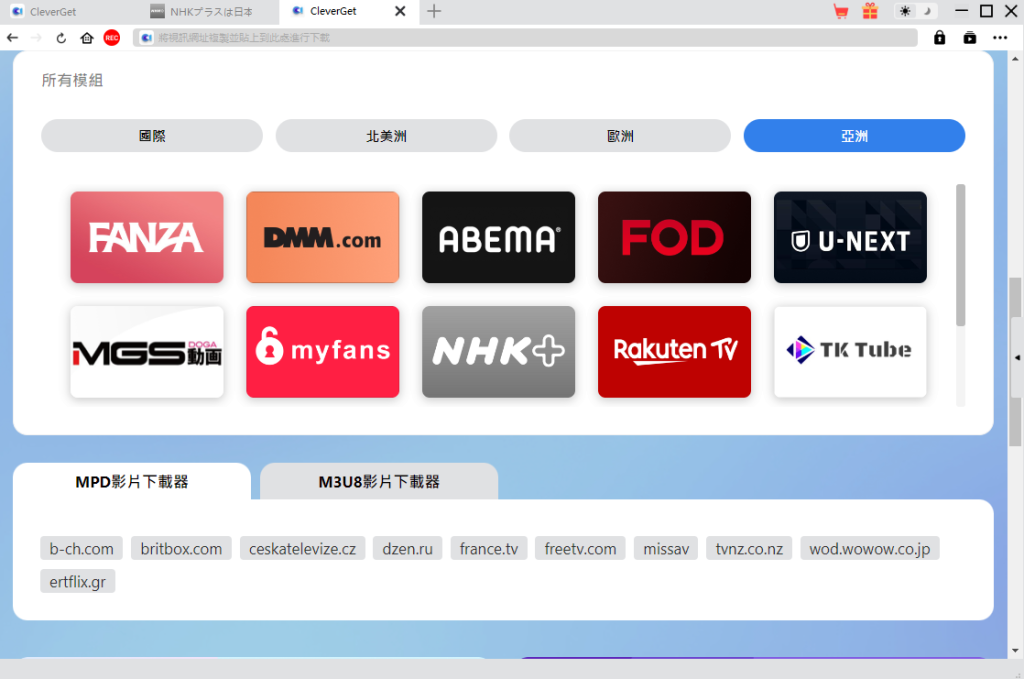
Task: Click the back navigation arrow
Action: tap(12, 38)
